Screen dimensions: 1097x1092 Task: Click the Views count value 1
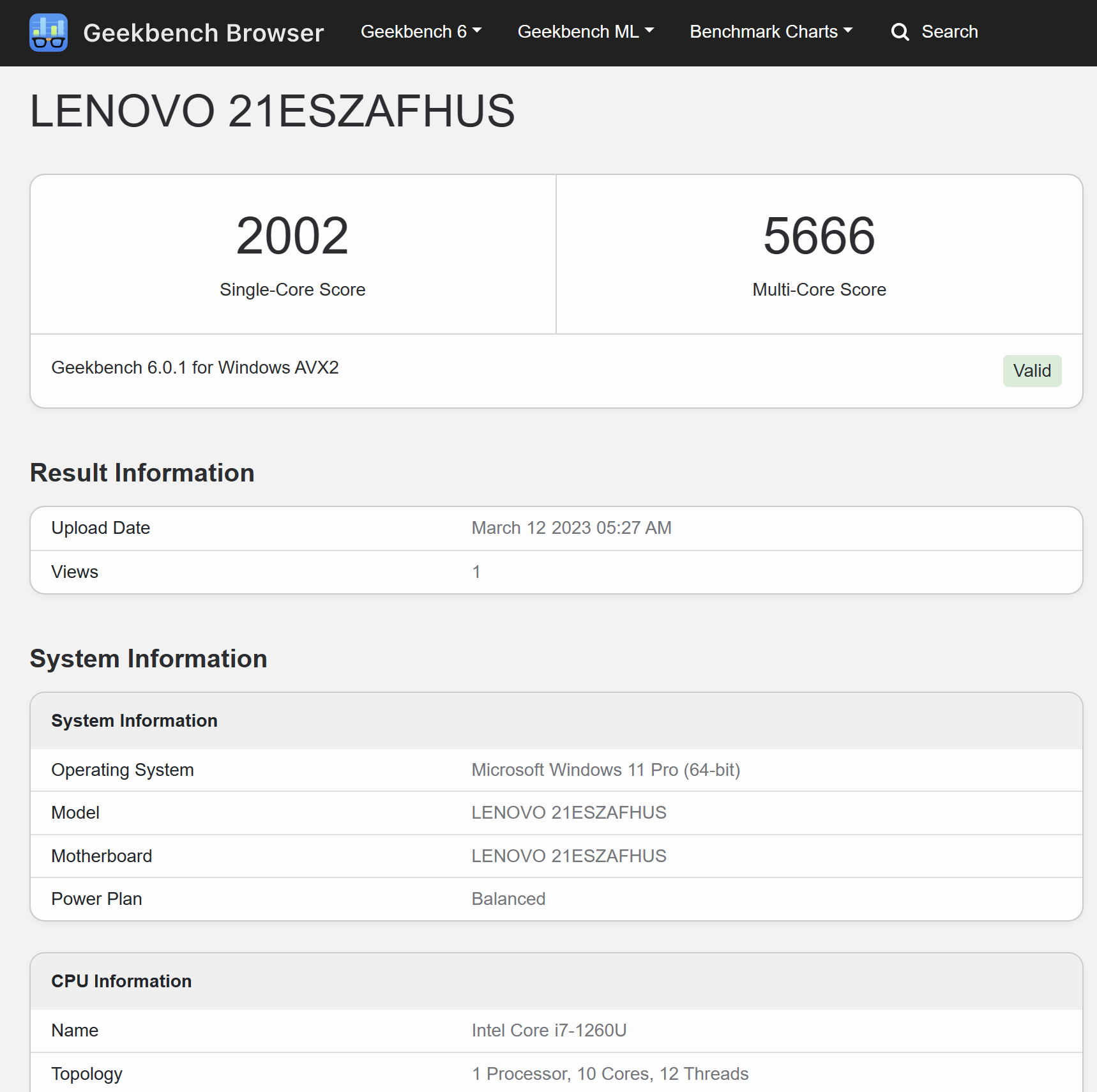[476, 572]
